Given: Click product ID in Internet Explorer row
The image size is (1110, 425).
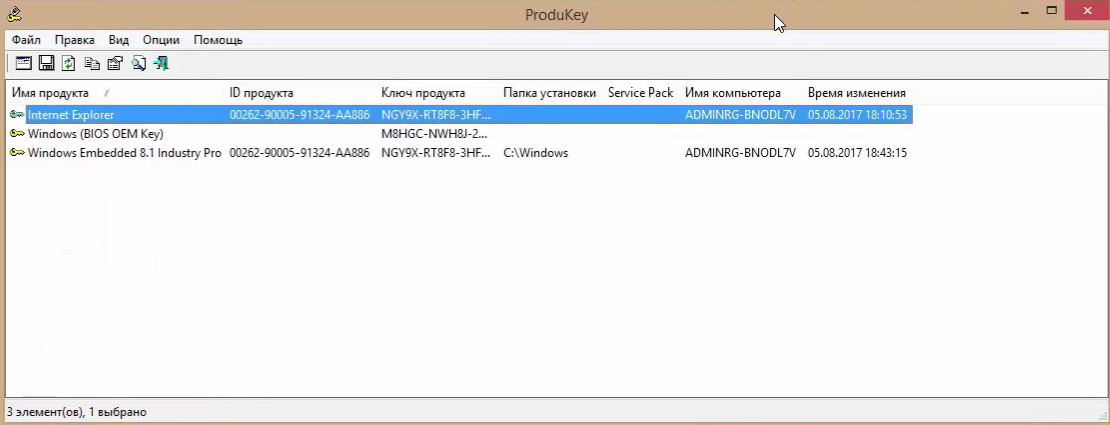Looking at the screenshot, I should (299, 115).
